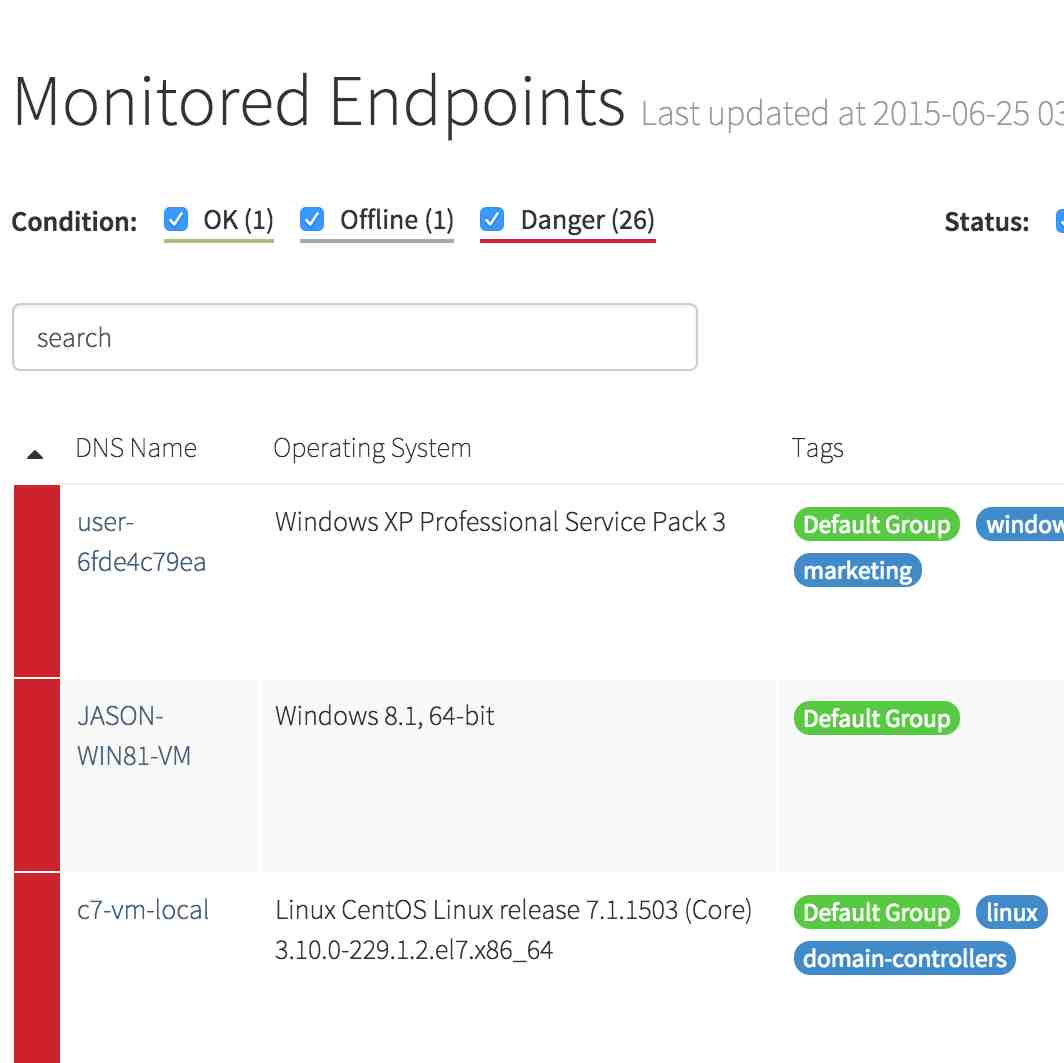Focus the search input field
Screen dimensions: 1064x1063
[354, 338]
